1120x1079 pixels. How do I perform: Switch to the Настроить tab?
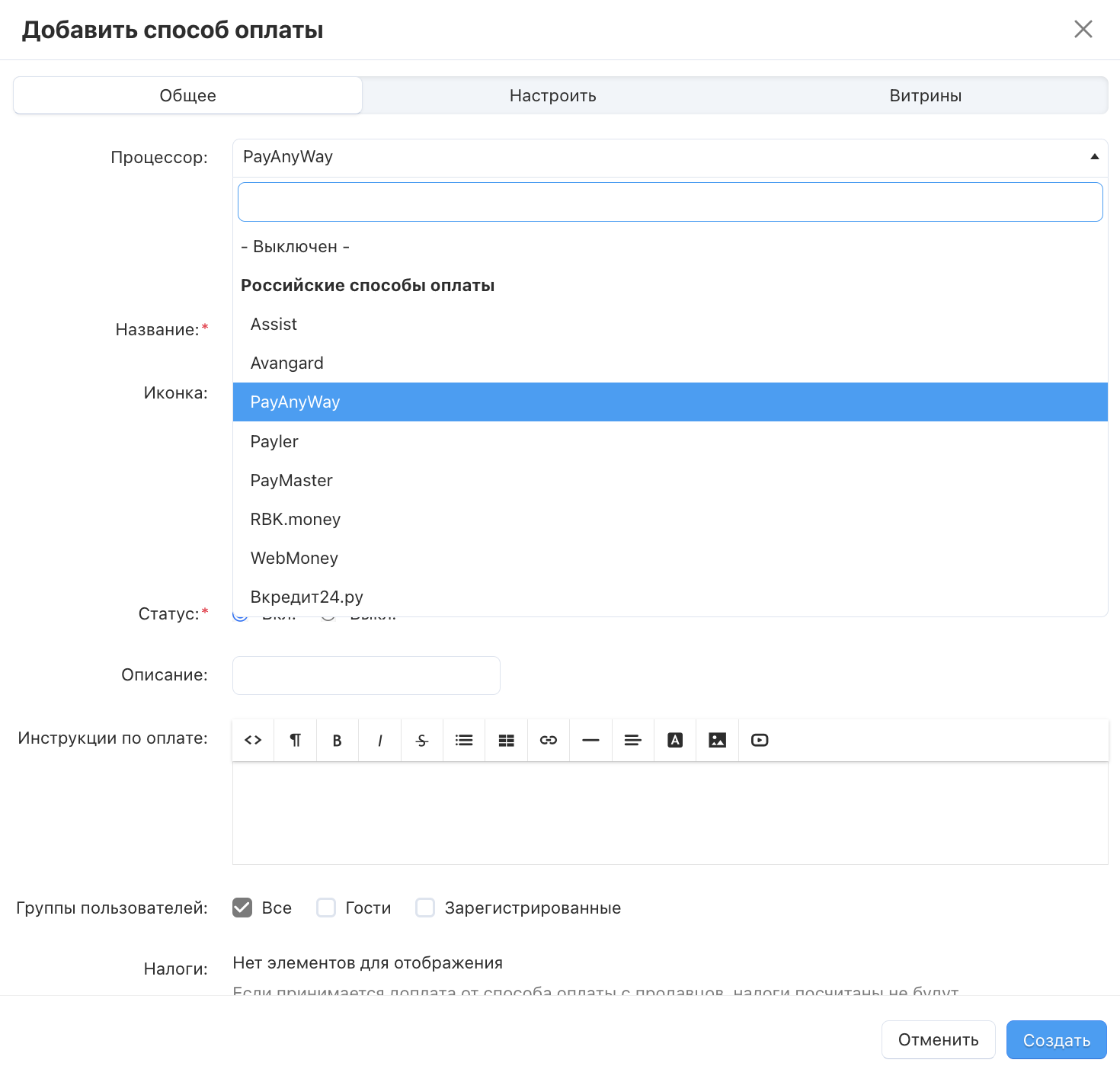point(552,96)
